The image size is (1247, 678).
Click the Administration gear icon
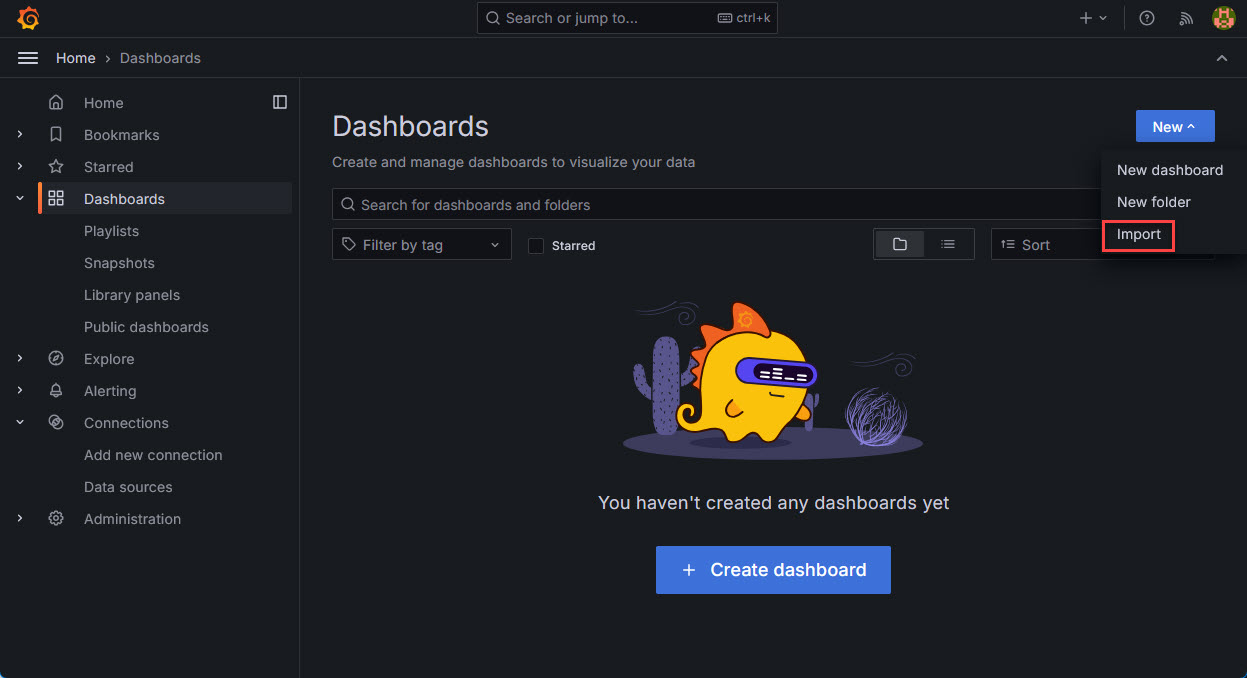[x=56, y=518]
